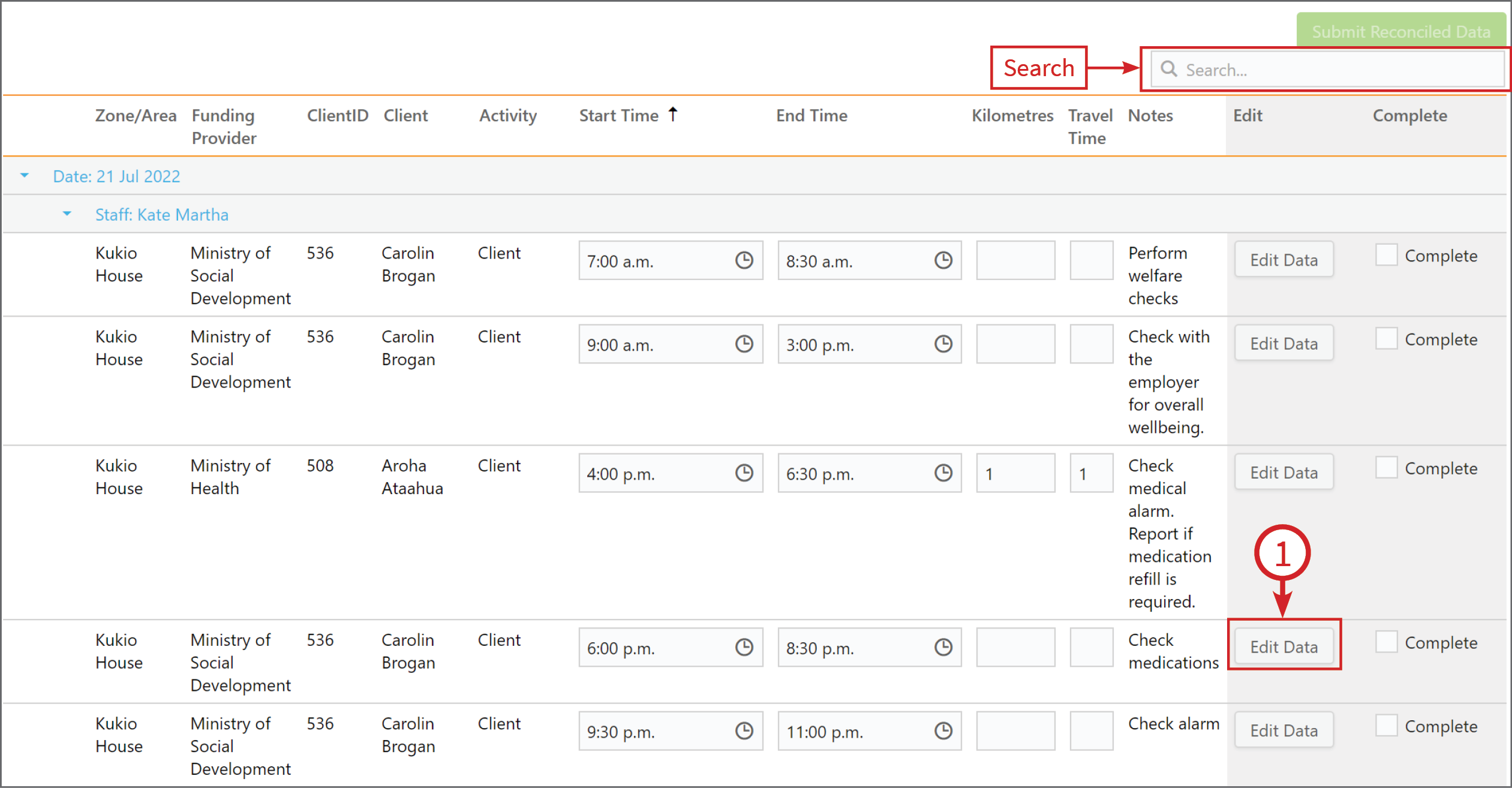Edit Data for Check medications row
Screen dimensions: 1512x788
[1284, 646]
